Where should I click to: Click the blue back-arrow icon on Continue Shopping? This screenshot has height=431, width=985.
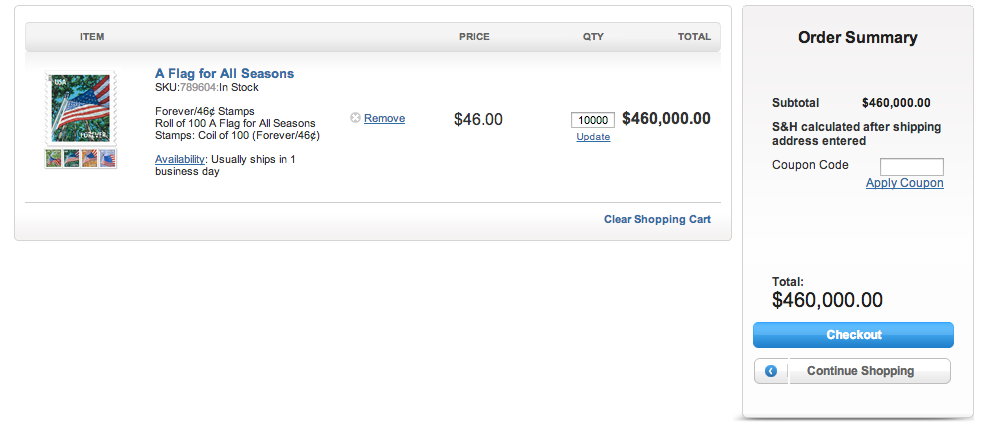771,371
